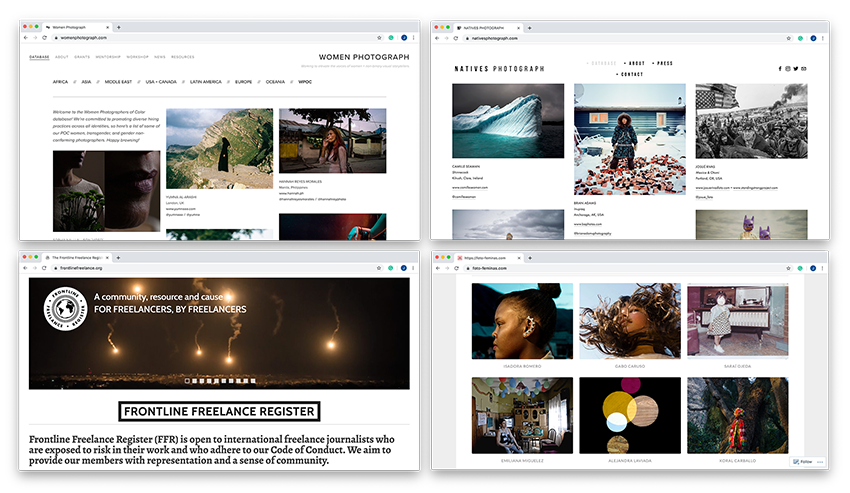Viewport: 850px width, 493px height.
Task: Open DATABASE menu on Women Photograph
Action: click(39, 57)
